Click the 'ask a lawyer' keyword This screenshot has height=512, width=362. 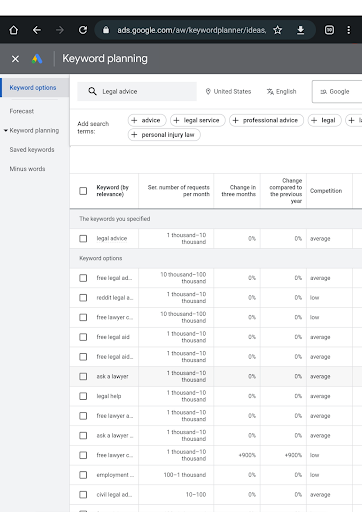[x=112, y=376]
